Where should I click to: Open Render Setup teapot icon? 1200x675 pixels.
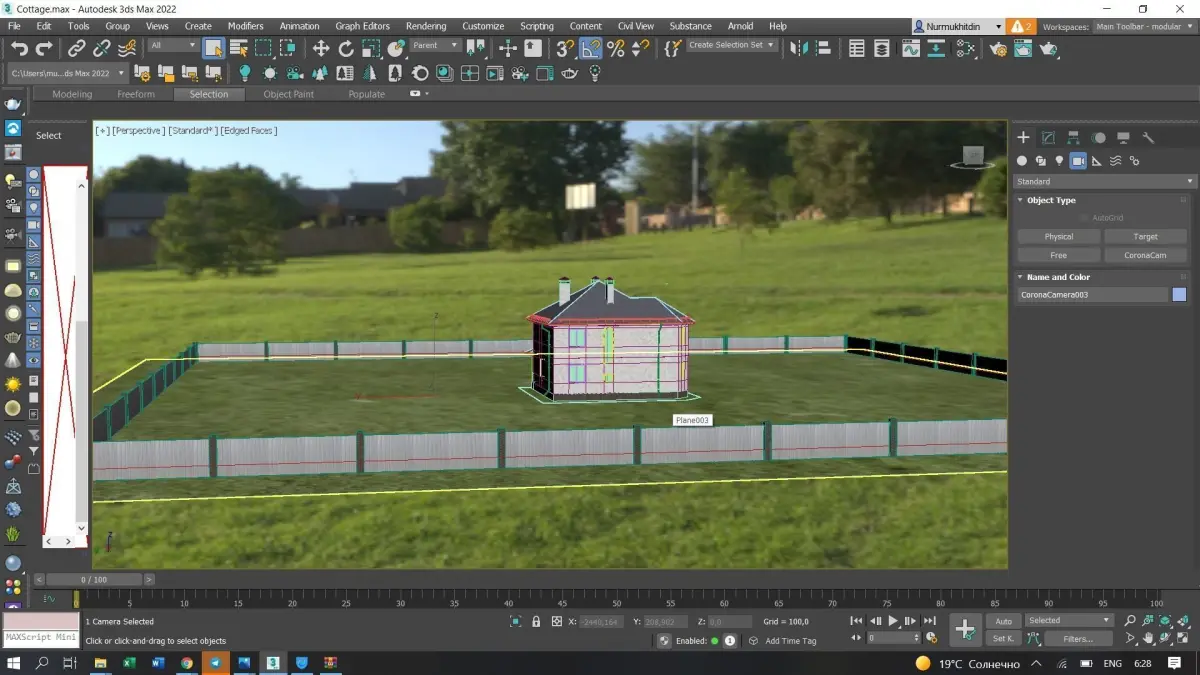(x=998, y=48)
